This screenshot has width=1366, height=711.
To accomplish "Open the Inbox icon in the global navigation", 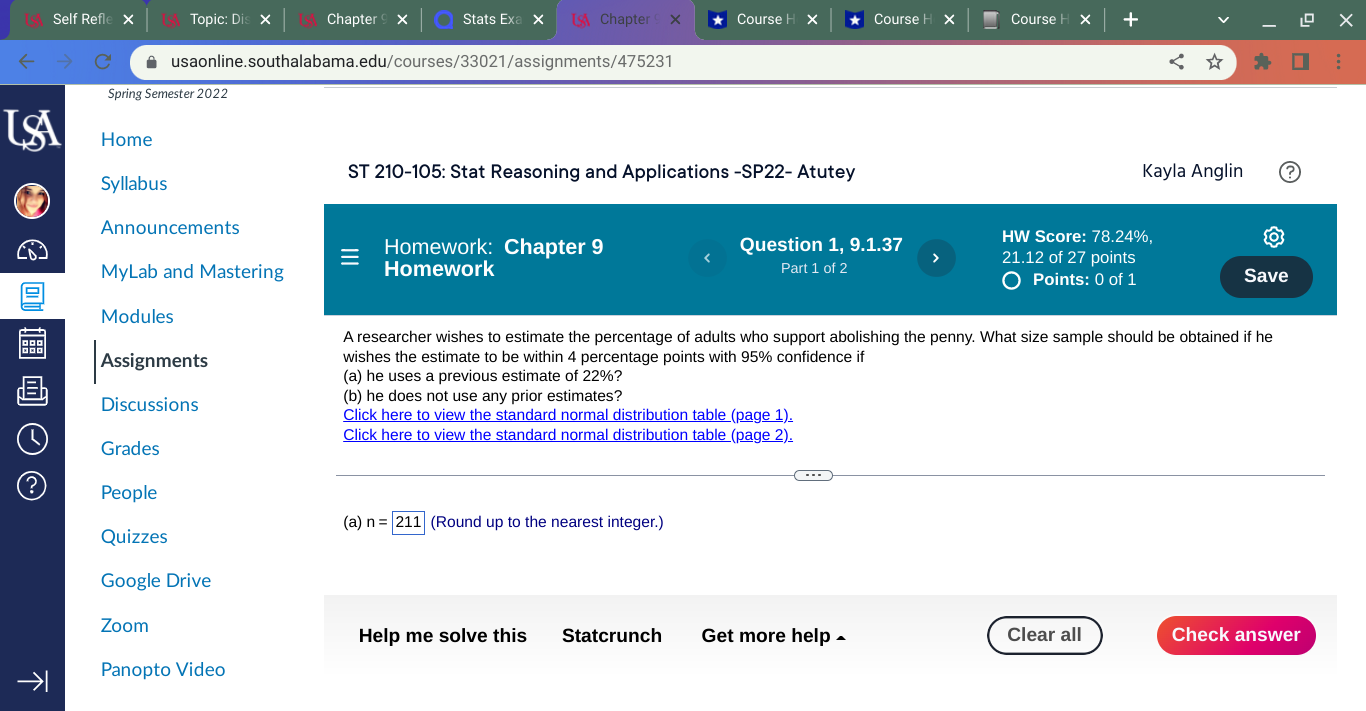I will (x=31, y=391).
